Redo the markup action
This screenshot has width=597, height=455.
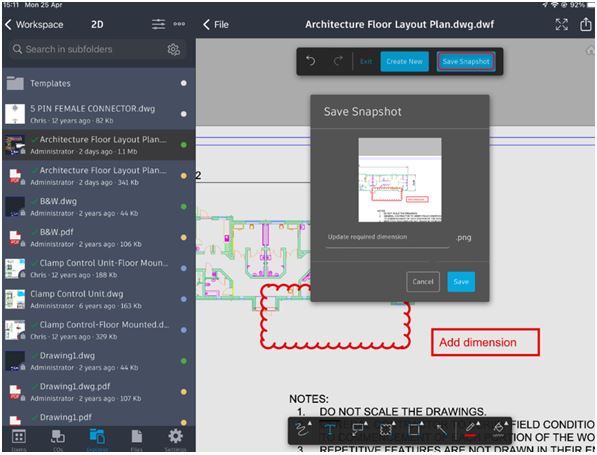[x=338, y=61]
